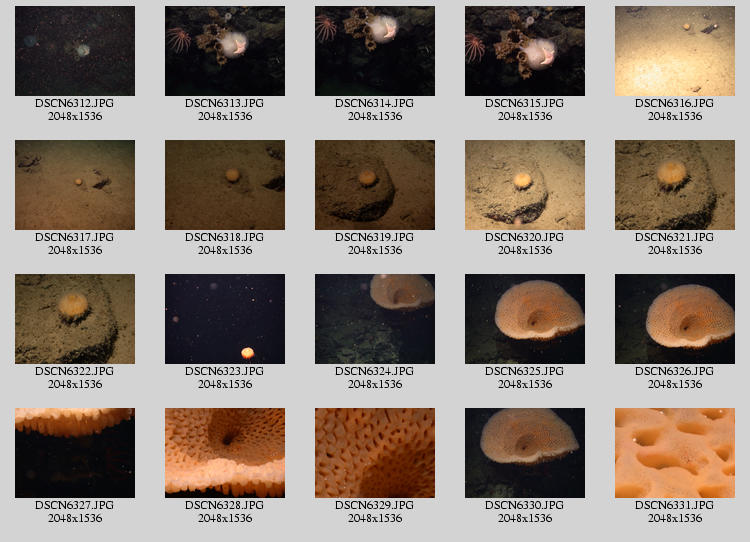750x542 pixels.
Task: Select the DSCN6323.JPG dark thumbnail
Action: (x=225, y=319)
